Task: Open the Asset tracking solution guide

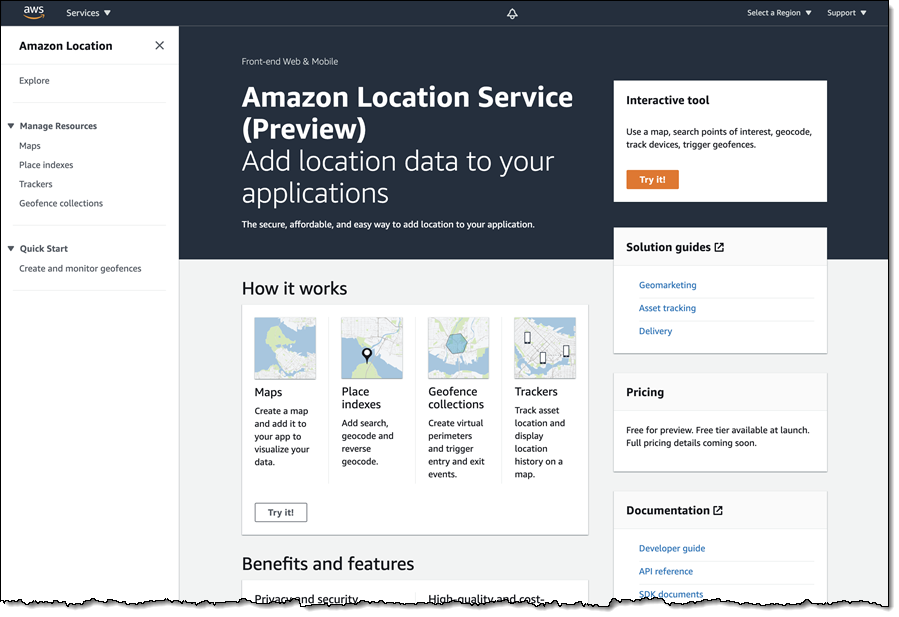Action: [667, 308]
